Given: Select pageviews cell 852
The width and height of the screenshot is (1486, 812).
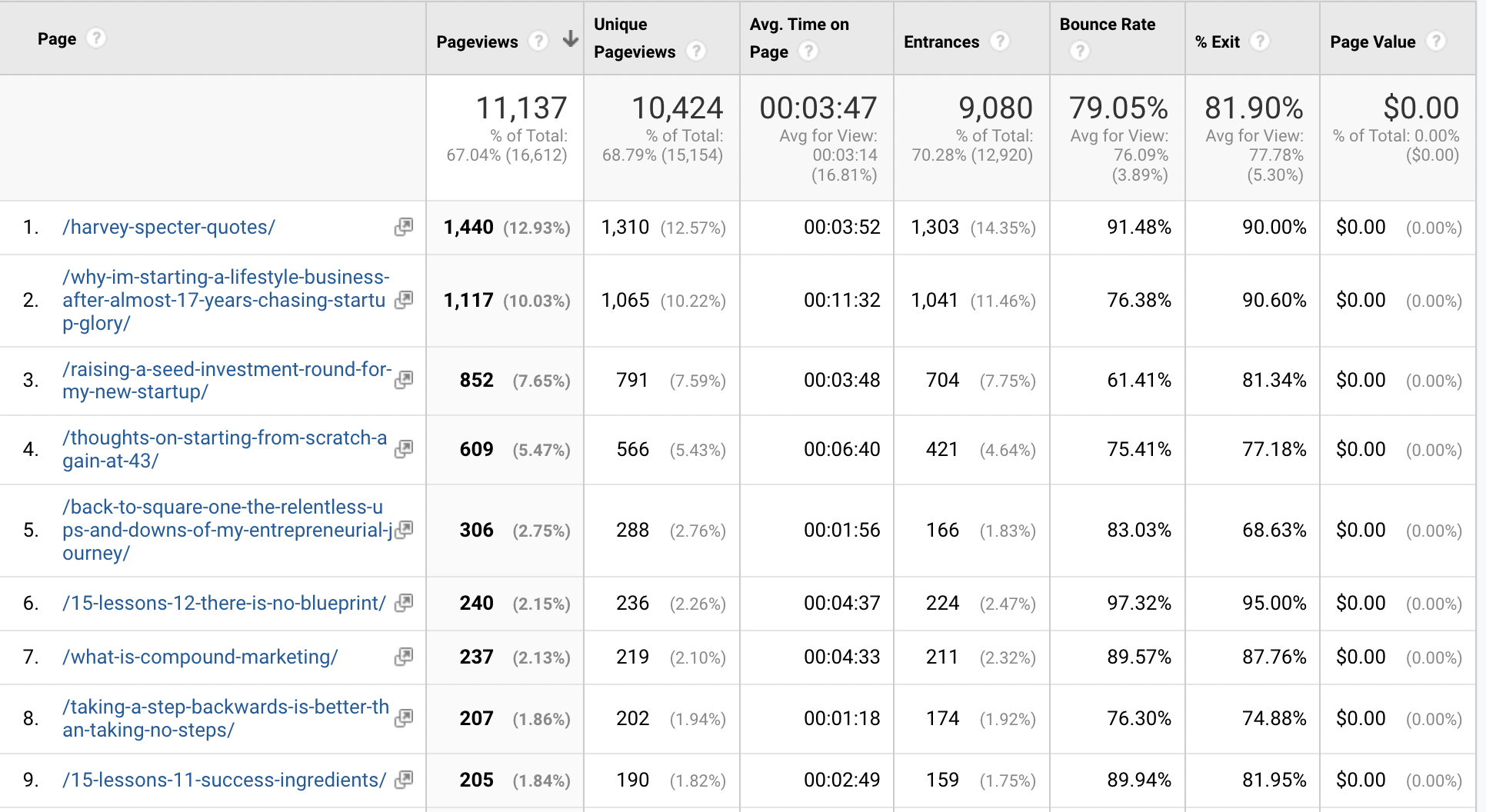Looking at the screenshot, I should (x=477, y=380).
